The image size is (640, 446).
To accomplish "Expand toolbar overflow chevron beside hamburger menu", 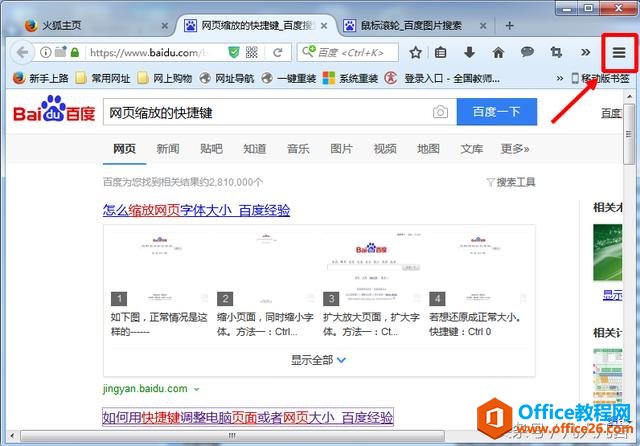I will point(585,52).
